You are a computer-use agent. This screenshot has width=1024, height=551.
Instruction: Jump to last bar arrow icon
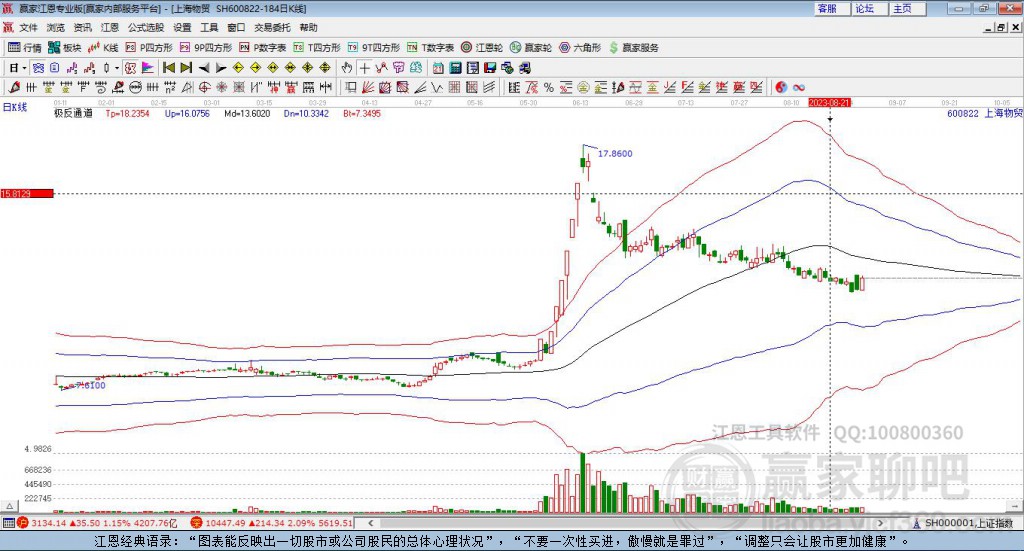click(187, 68)
